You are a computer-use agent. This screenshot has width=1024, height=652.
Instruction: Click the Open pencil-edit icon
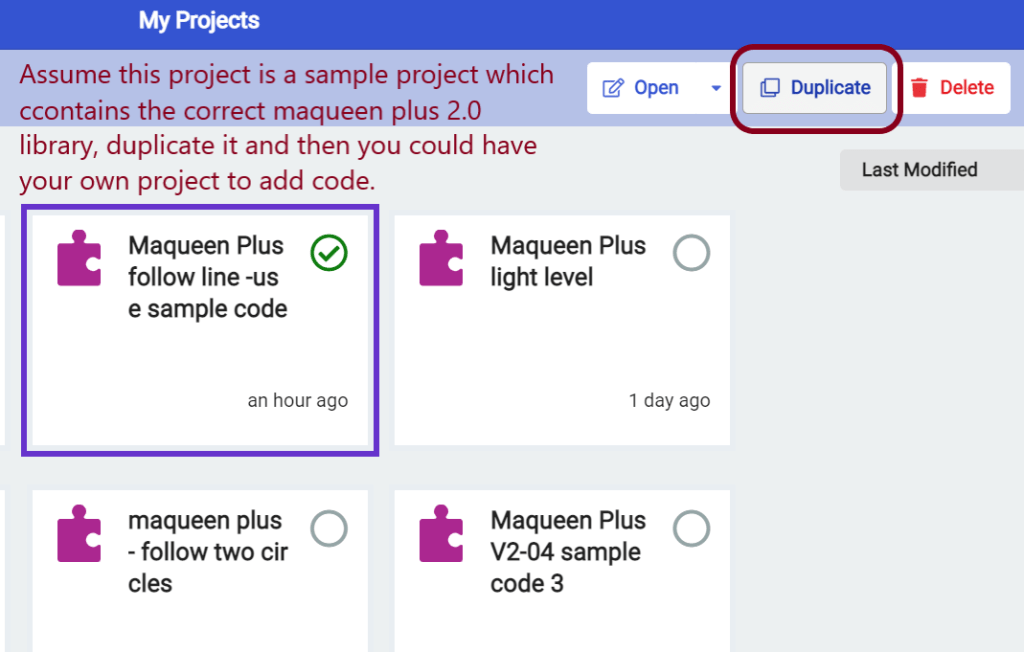(613, 88)
